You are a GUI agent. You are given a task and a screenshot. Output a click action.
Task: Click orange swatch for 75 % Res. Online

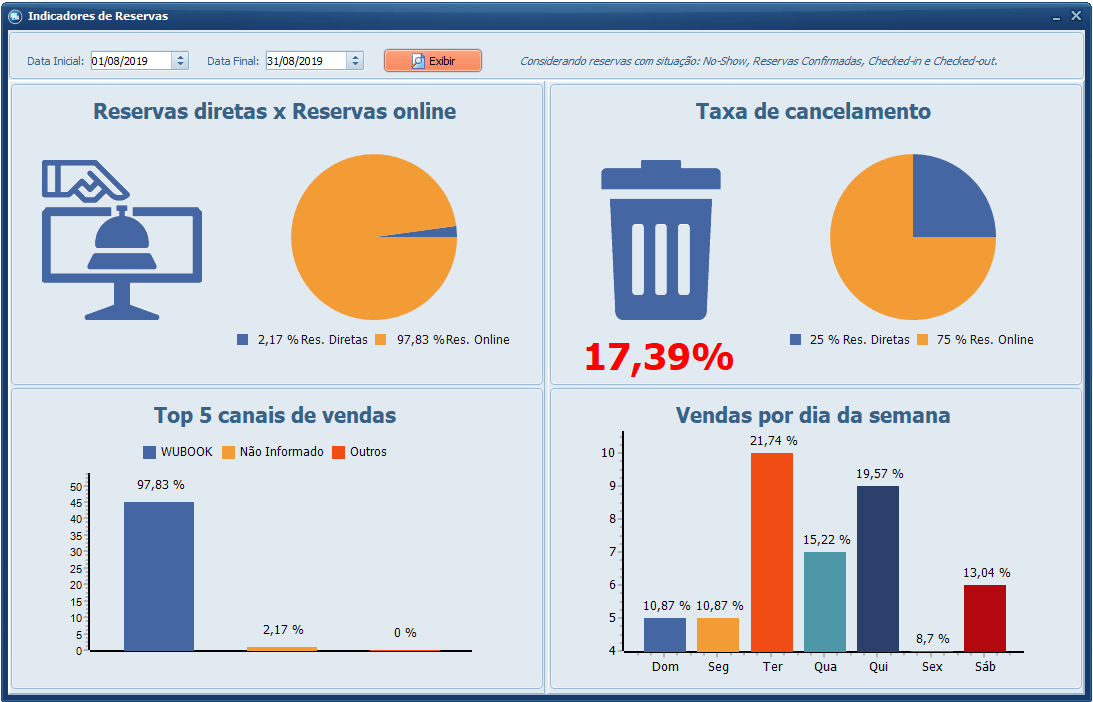tap(922, 339)
